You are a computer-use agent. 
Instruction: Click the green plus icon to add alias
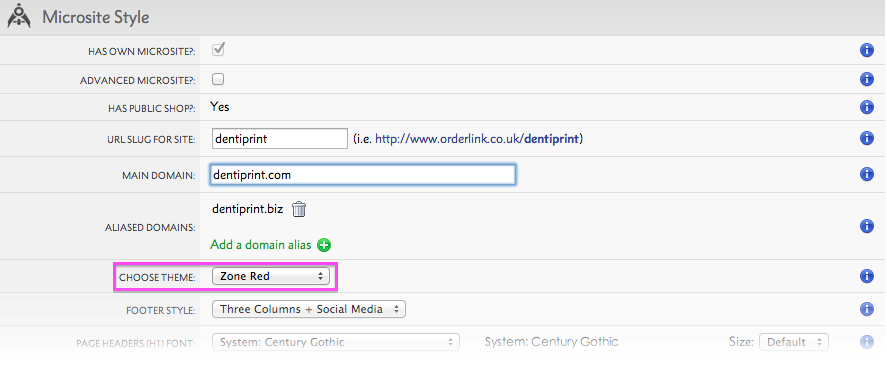pyautogui.click(x=324, y=245)
